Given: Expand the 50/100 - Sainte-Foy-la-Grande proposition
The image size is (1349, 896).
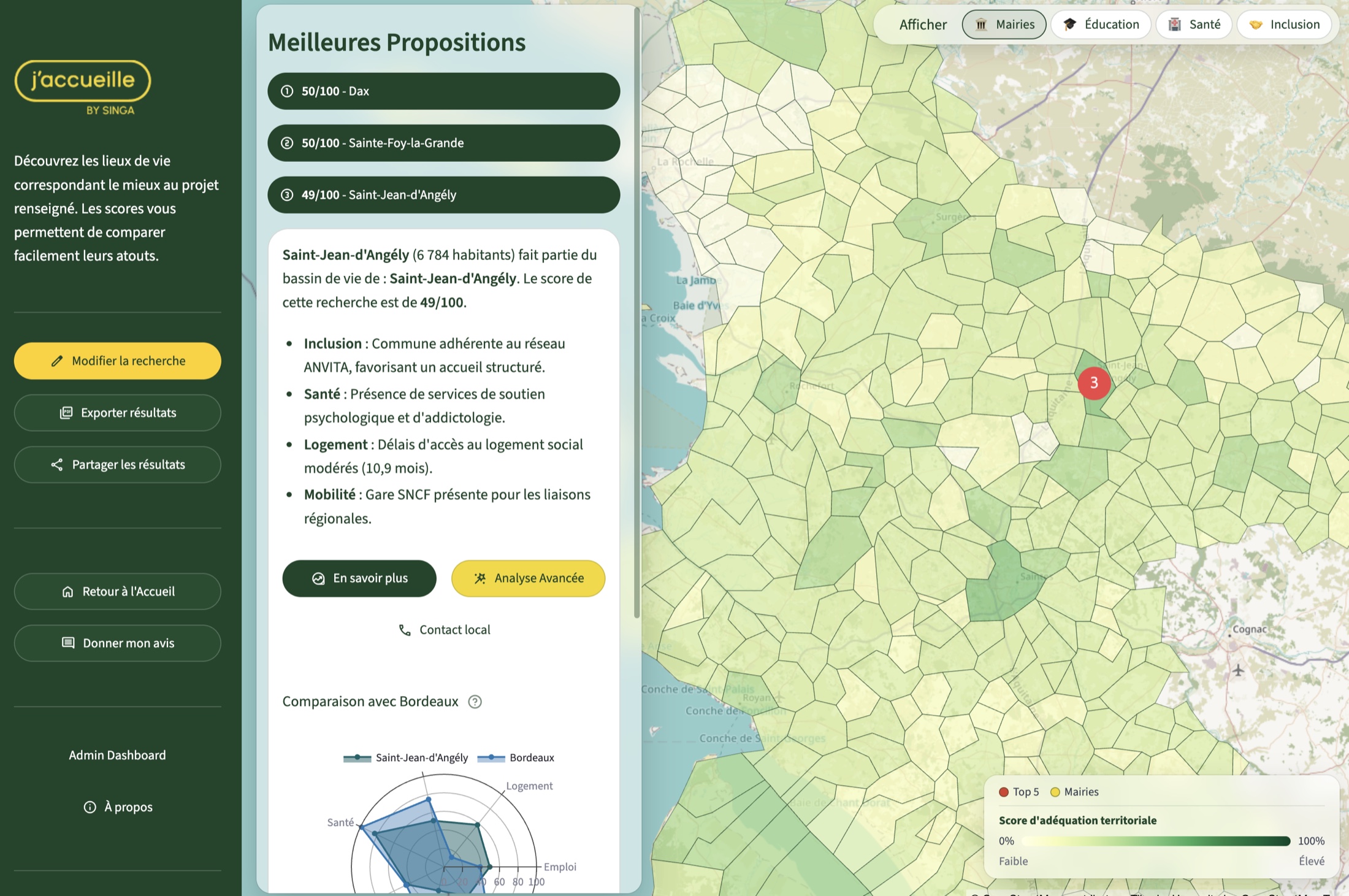Looking at the screenshot, I should point(444,144).
